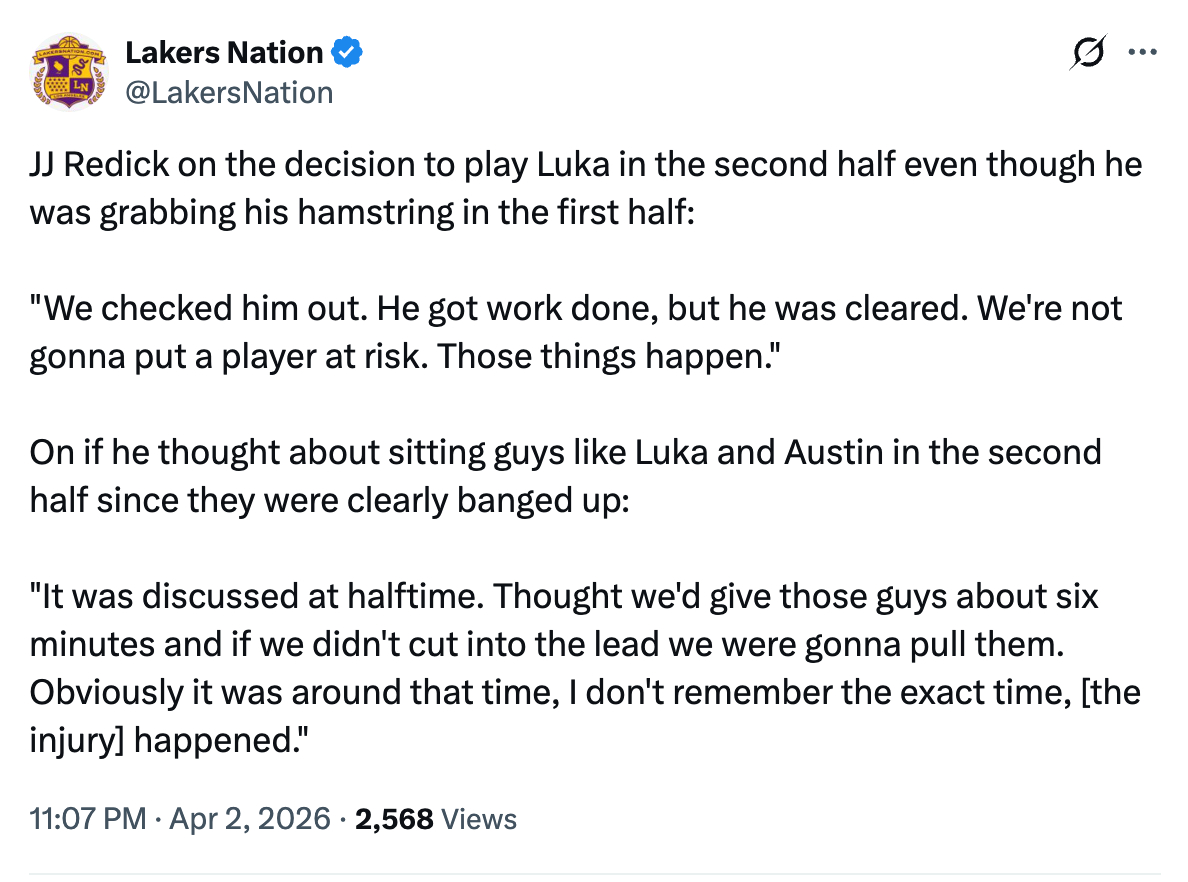
Task: Click the Lakers Nation profile avatar
Action: pos(69,70)
